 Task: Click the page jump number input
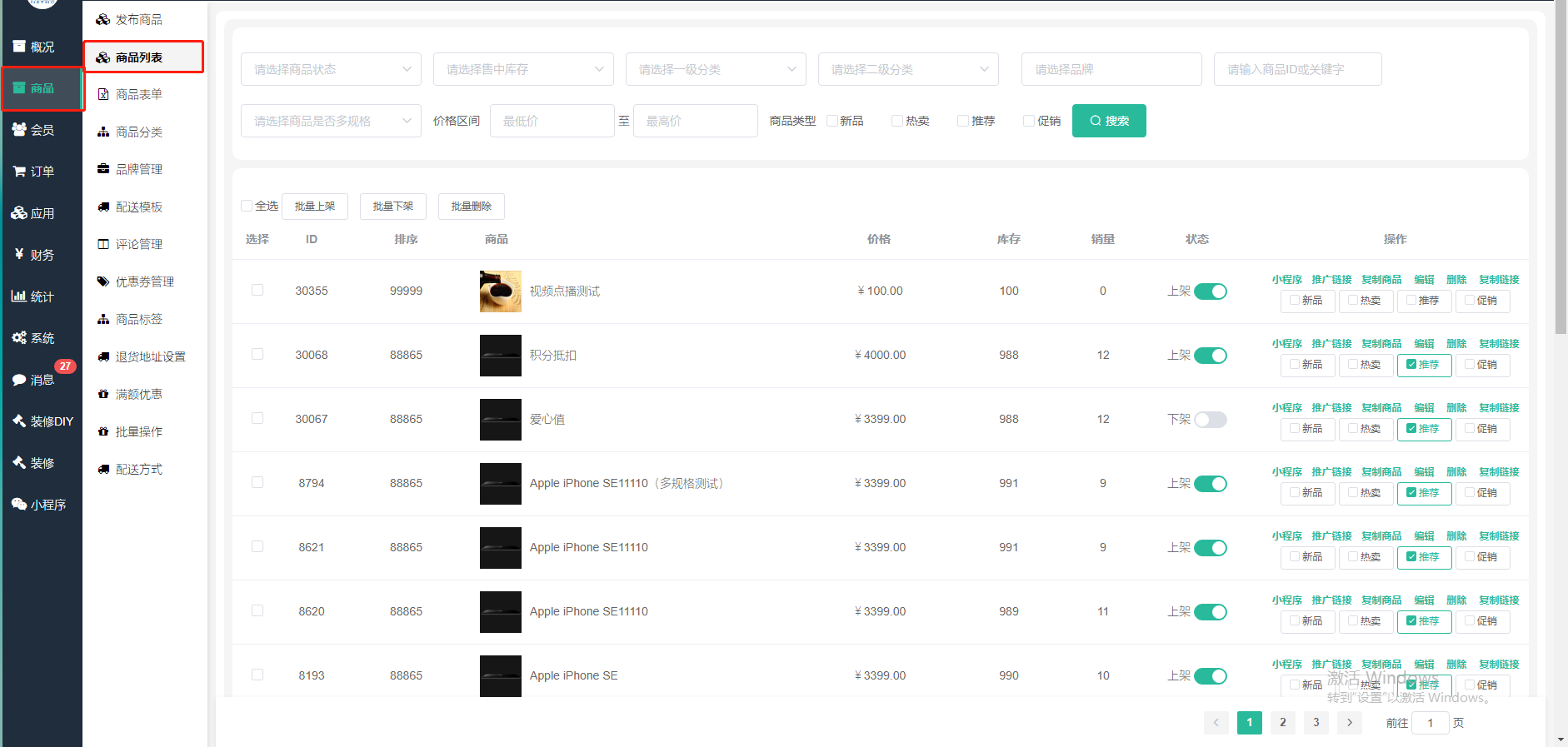click(1431, 723)
